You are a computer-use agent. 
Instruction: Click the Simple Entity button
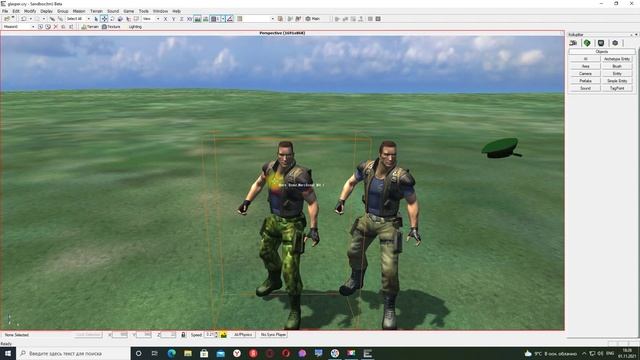(x=617, y=81)
